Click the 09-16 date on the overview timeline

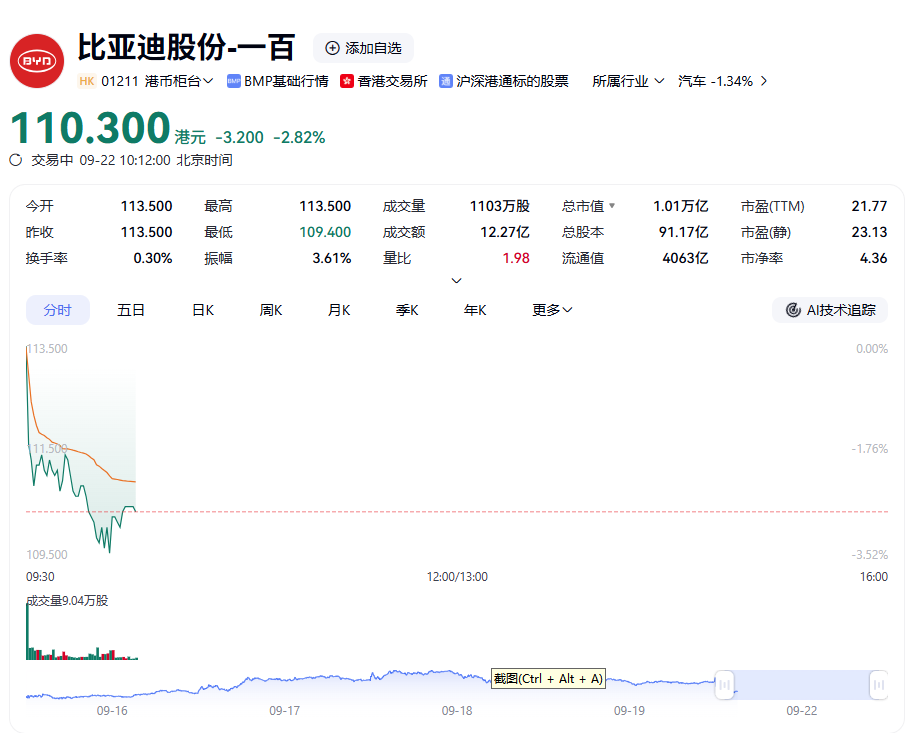[112, 710]
